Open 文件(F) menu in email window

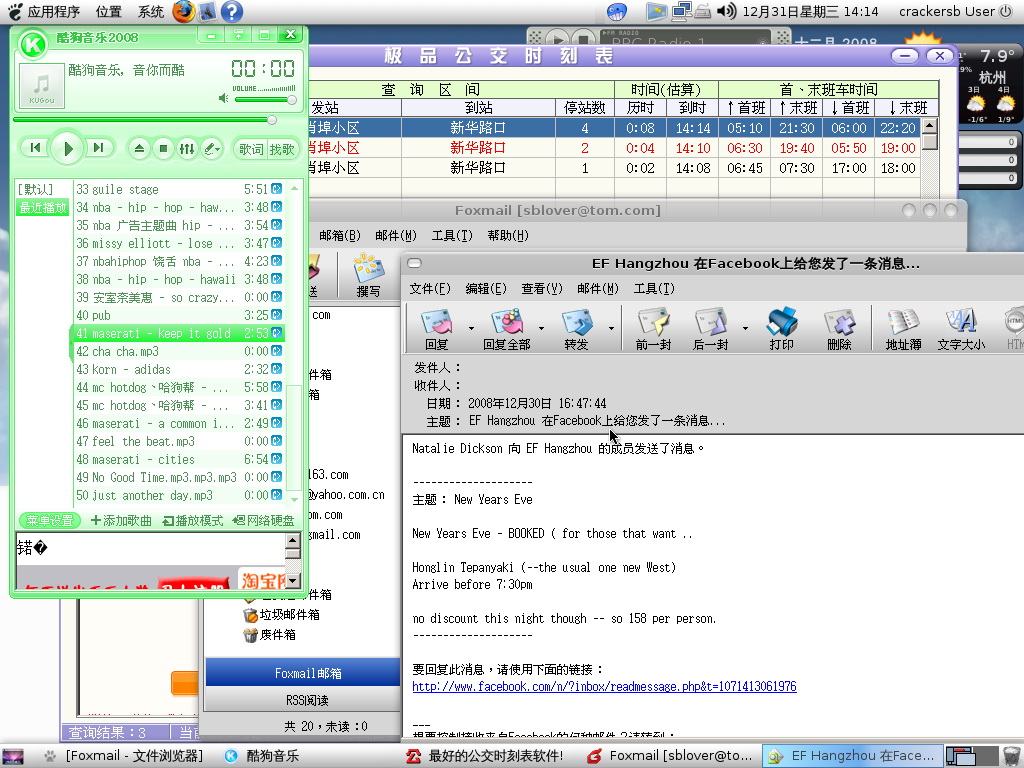click(x=430, y=289)
